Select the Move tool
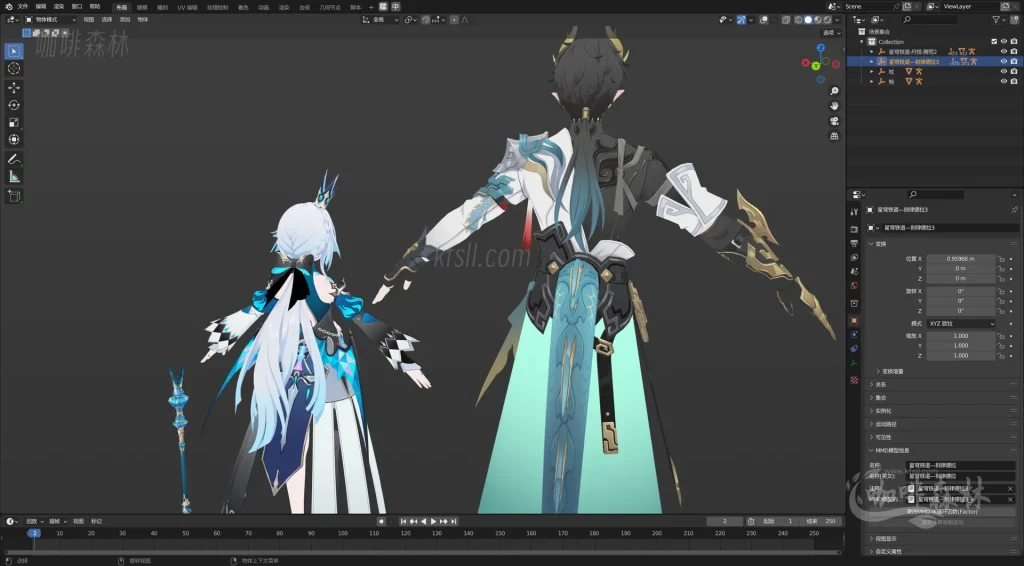1024x566 pixels. (x=14, y=87)
